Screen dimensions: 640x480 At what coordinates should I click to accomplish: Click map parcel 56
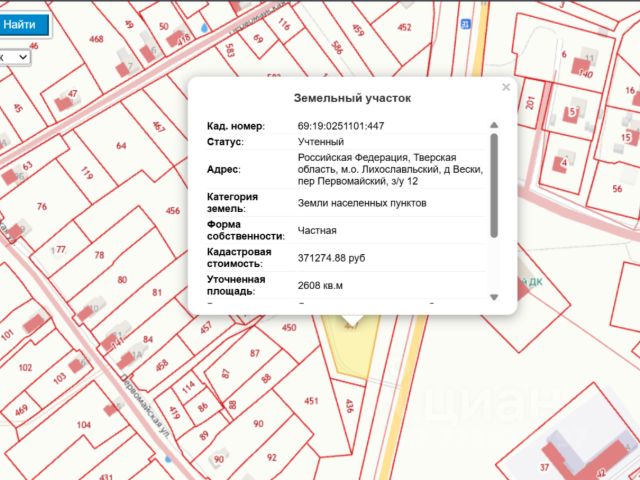[617, 189]
